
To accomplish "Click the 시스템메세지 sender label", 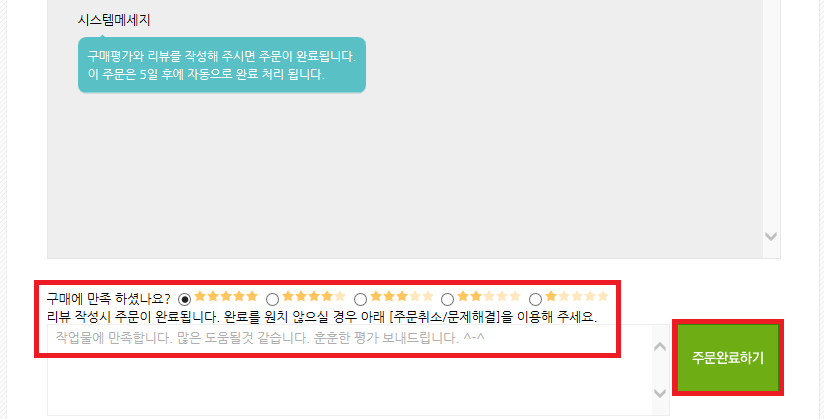I will click(x=114, y=20).
